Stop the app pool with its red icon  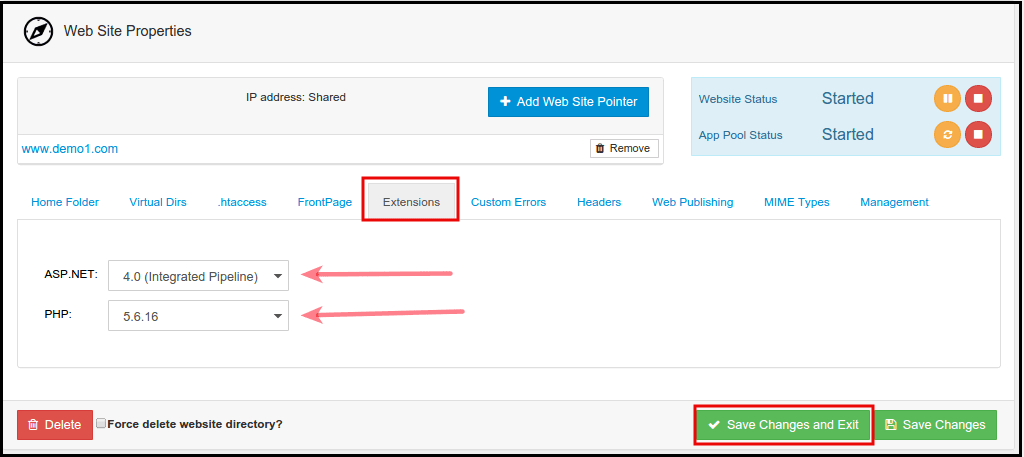point(978,134)
